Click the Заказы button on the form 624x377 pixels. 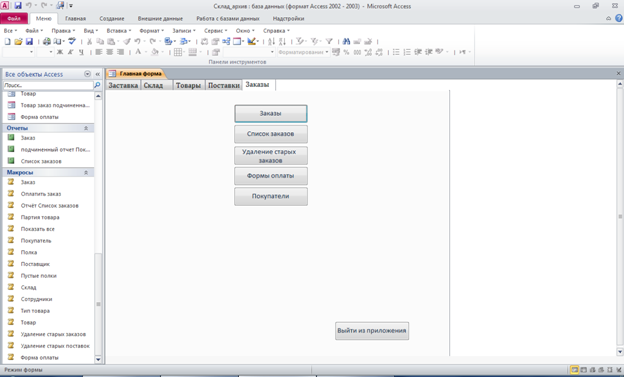point(271,113)
